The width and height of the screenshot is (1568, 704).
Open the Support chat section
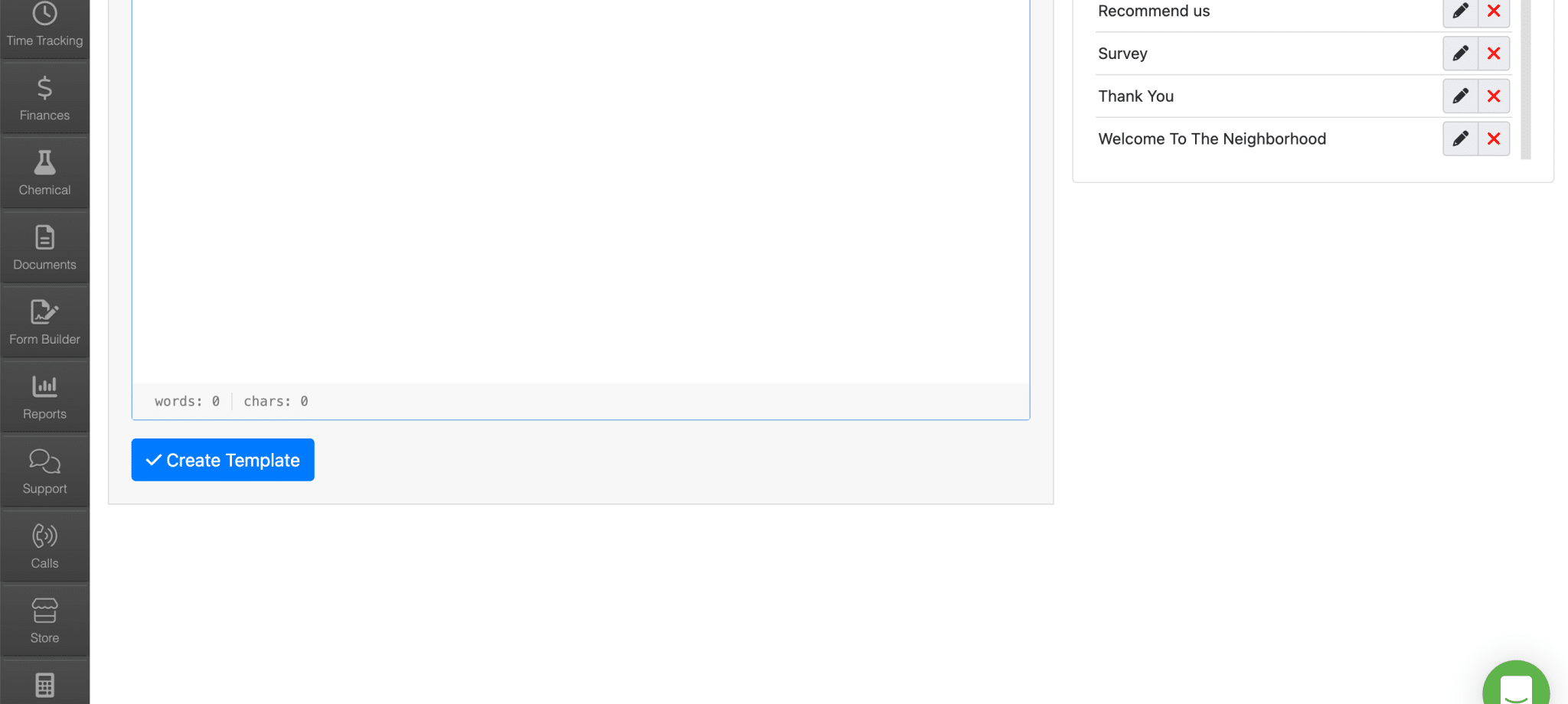(x=44, y=470)
